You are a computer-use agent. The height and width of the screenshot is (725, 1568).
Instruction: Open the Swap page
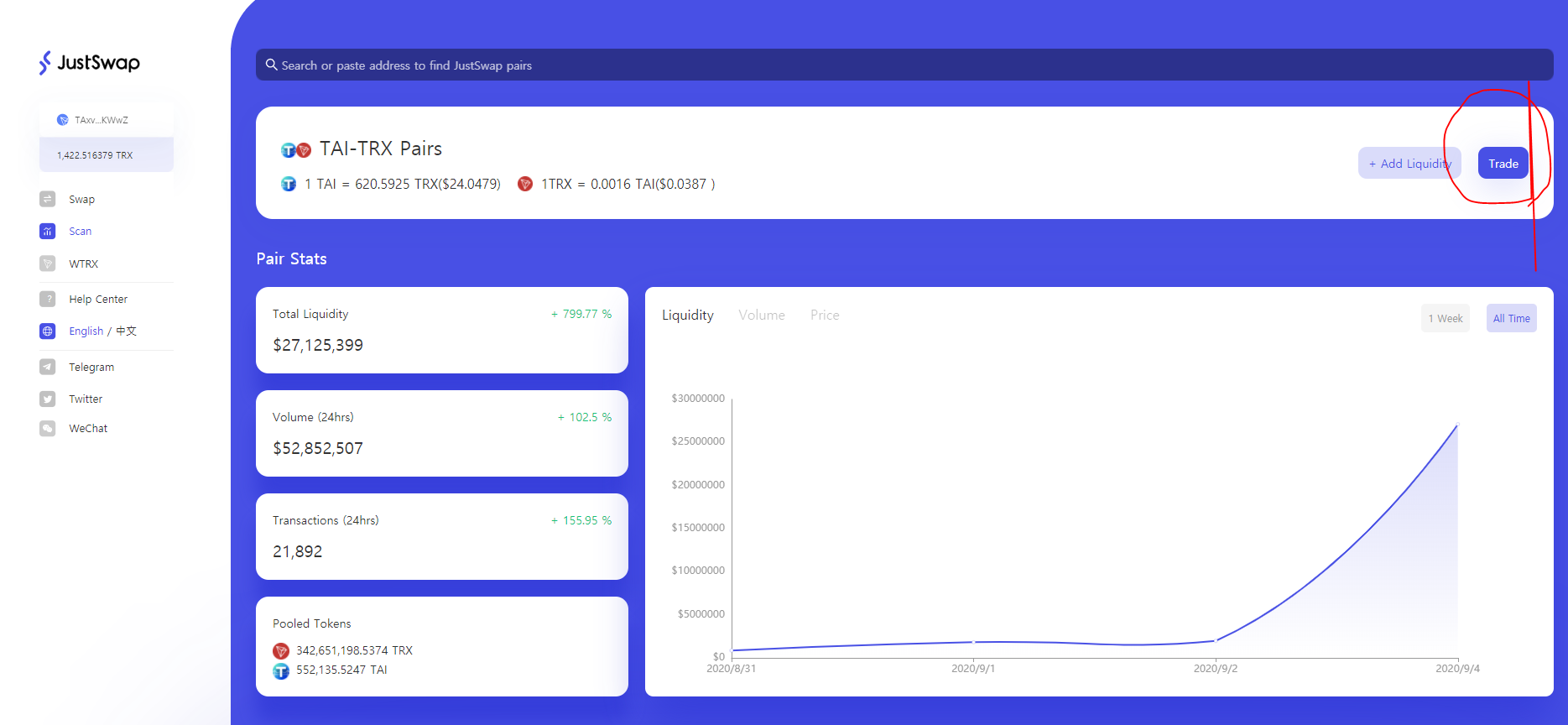click(x=81, y=200)
